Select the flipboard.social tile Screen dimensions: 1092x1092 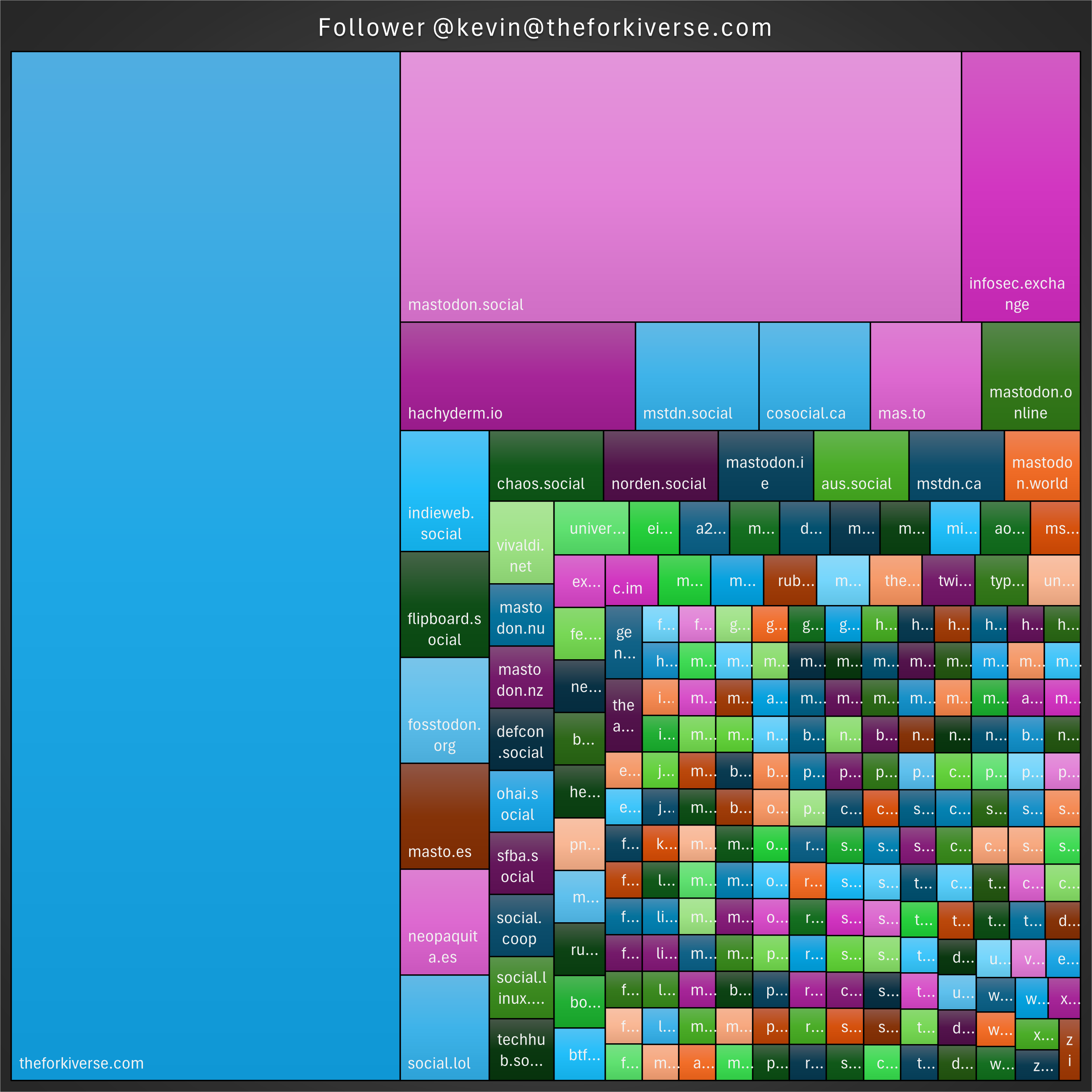click(444, 604)
